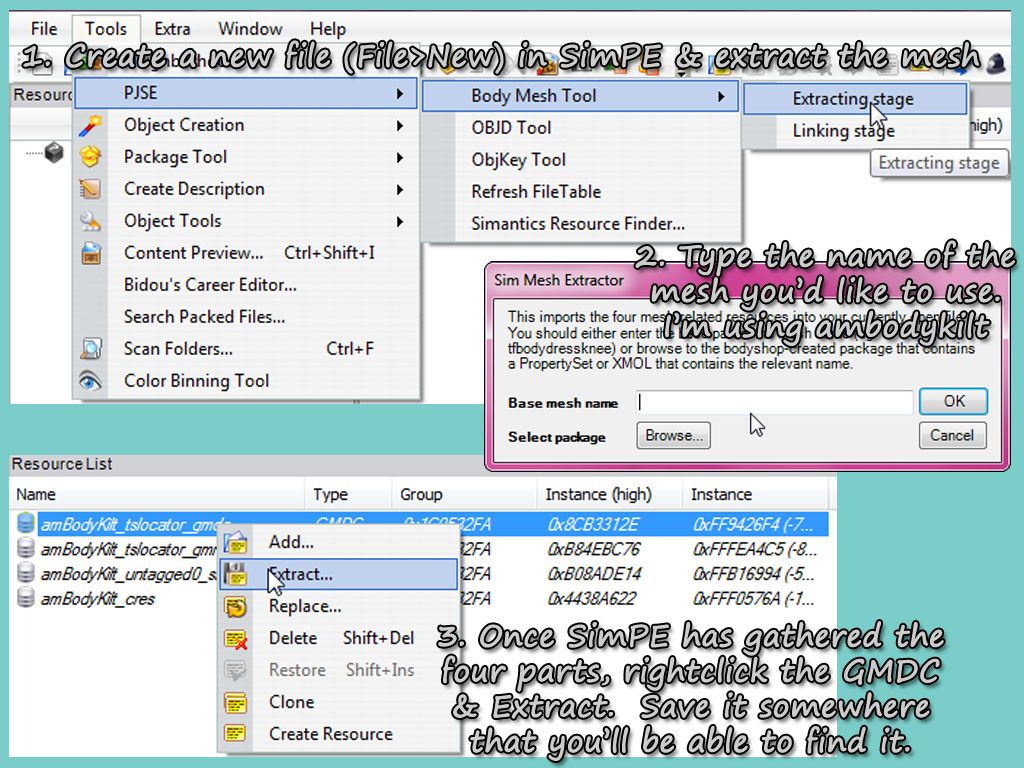This screenshot has width=1024, height=768.
Task: Open the Extra menu
Action: 172,29
